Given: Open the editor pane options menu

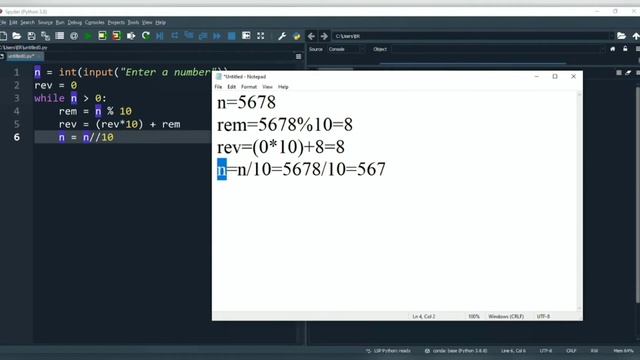Looking at the screenshot, I should click(298, 57).
